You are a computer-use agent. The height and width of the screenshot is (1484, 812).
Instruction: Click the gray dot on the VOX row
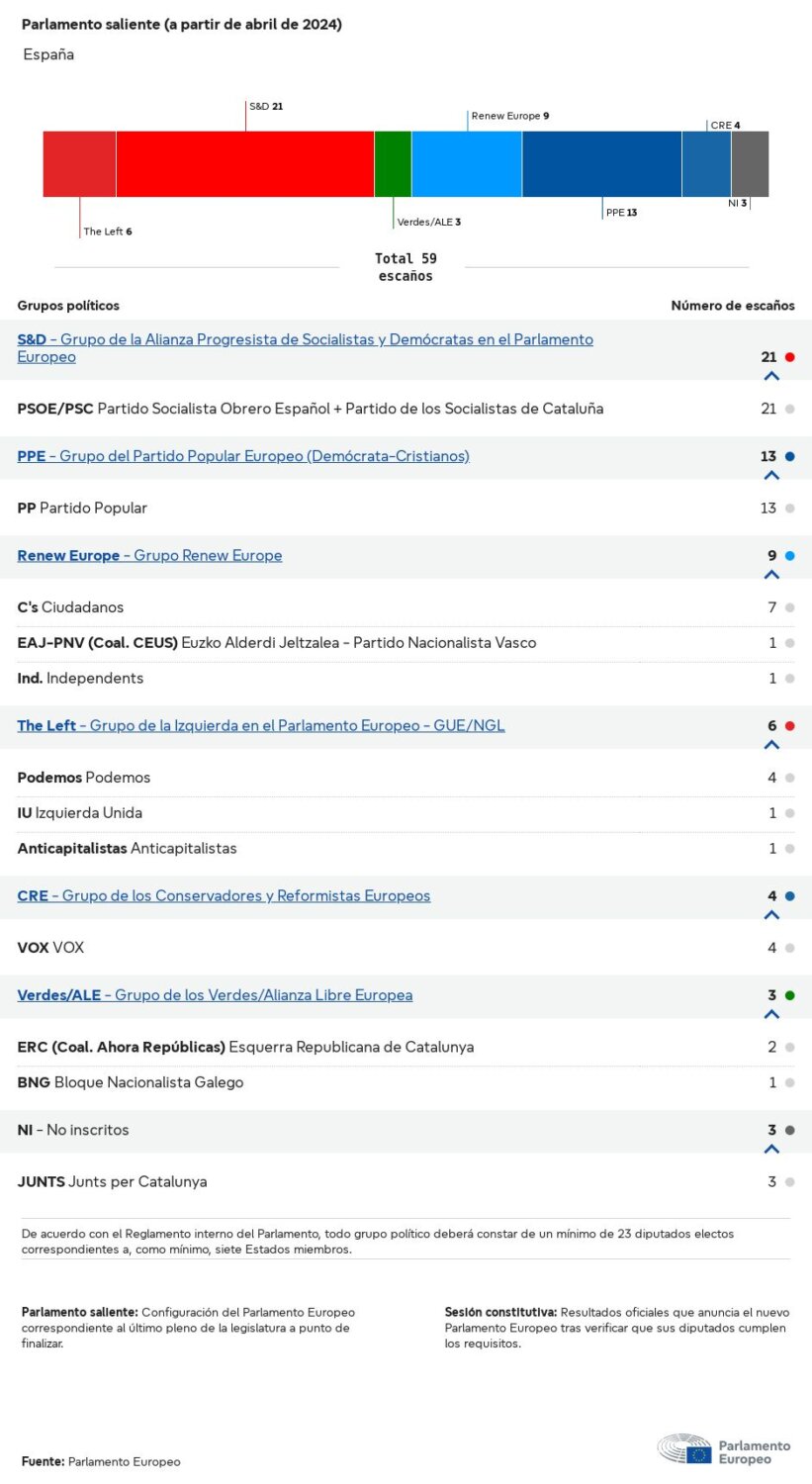[790, 948]
